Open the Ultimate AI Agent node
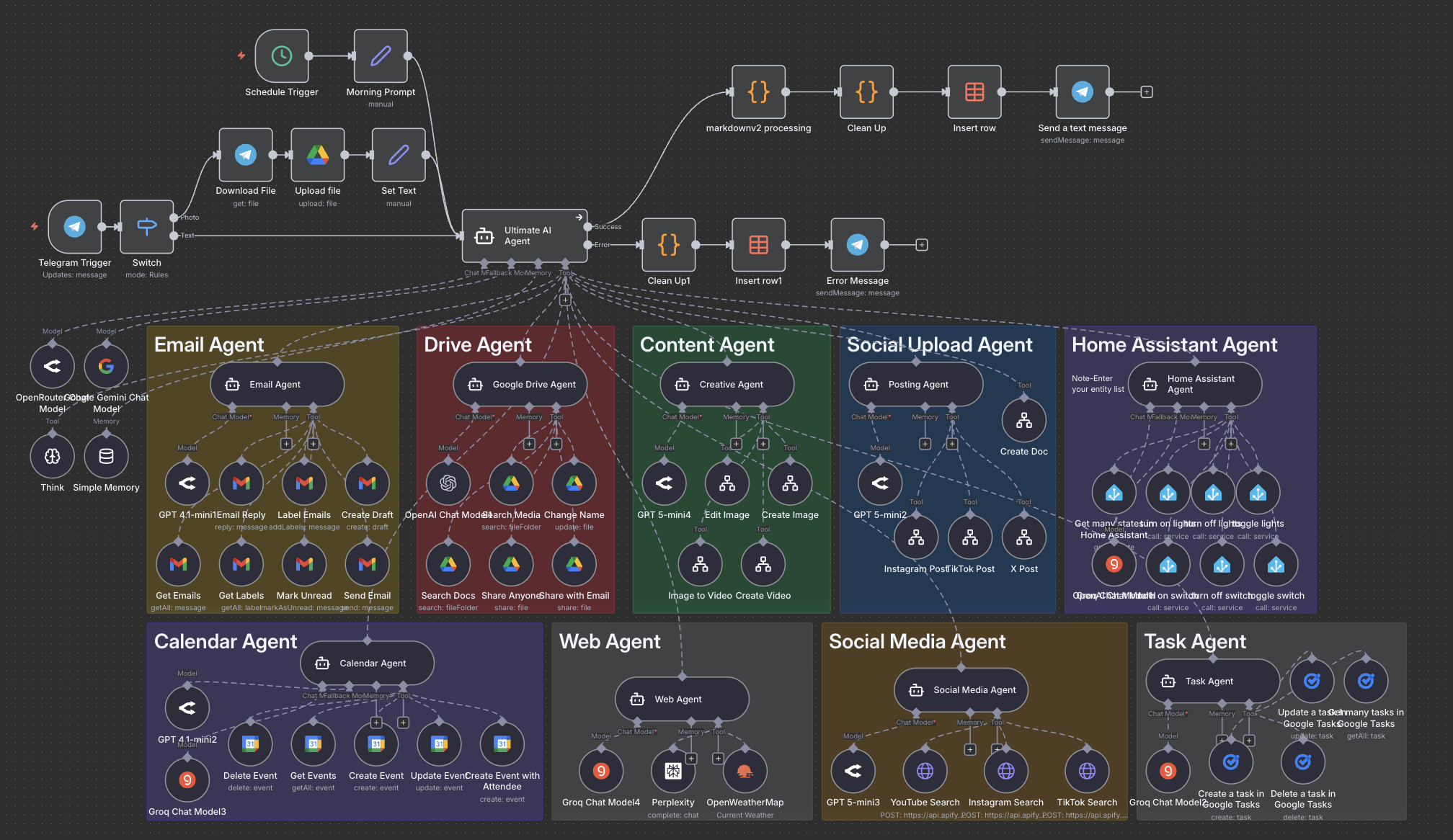 point(525,236)
